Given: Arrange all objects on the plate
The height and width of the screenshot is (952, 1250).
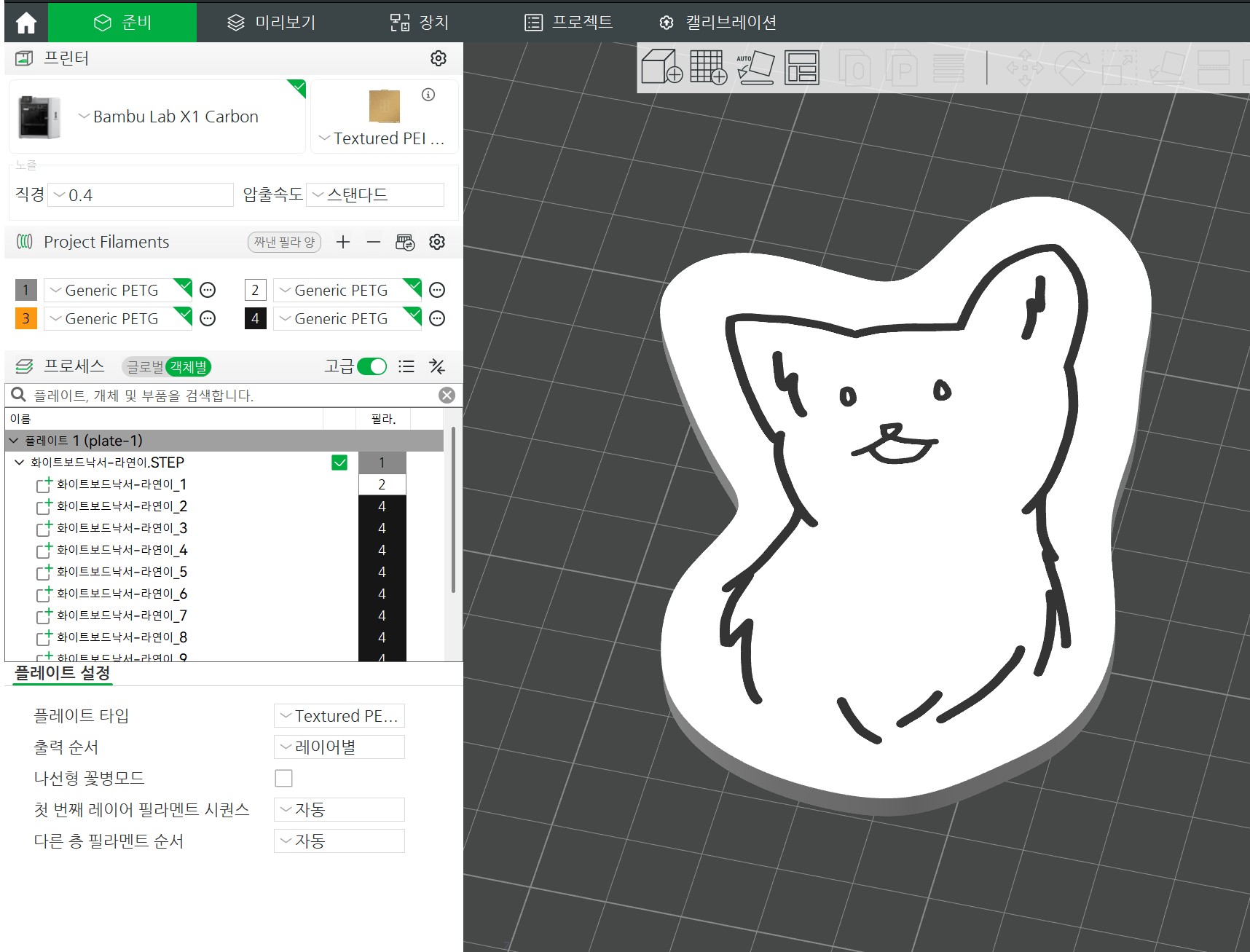Looking at the screenshot, I should coord(802,67).
